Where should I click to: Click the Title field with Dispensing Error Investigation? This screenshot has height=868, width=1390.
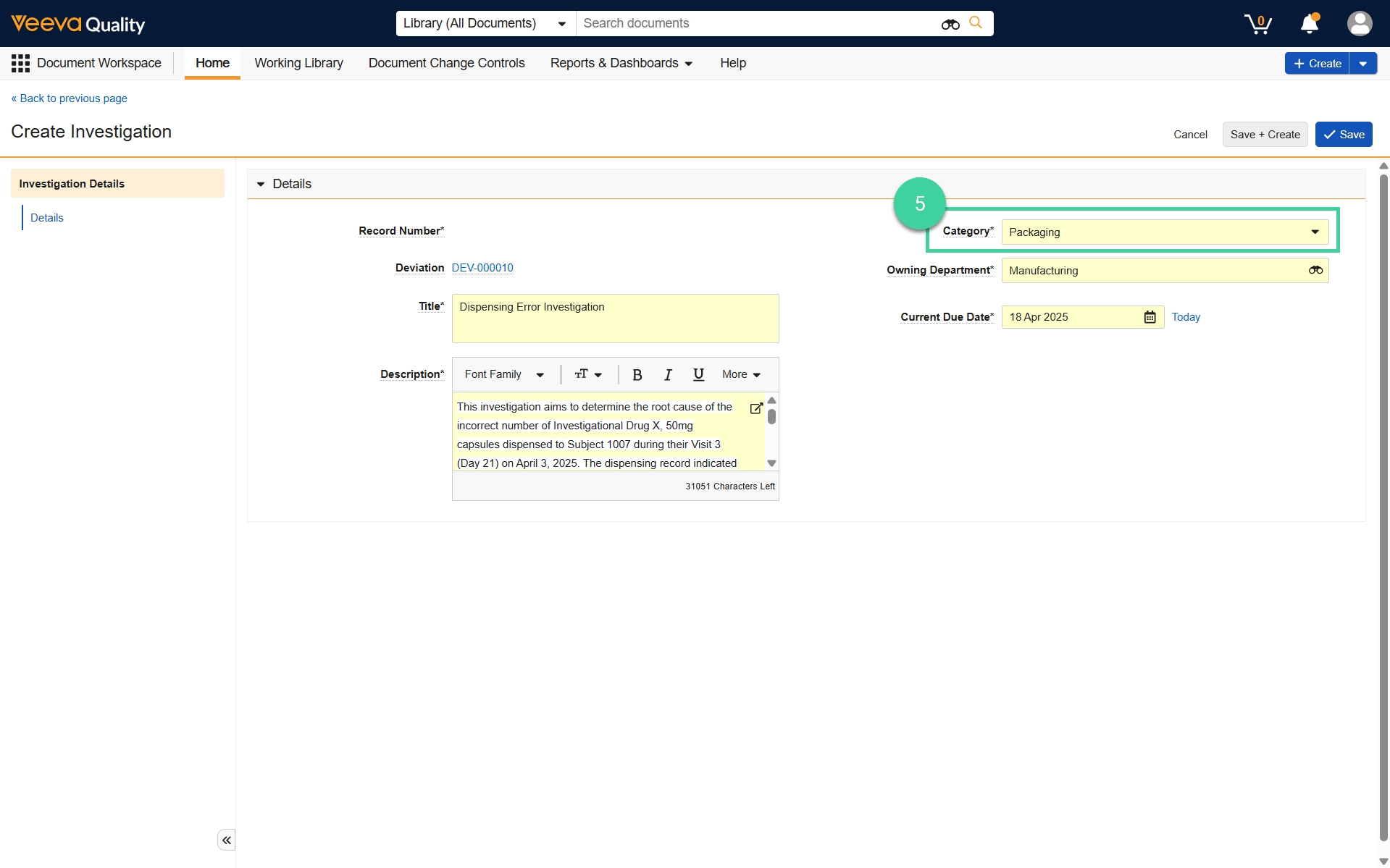click(x=615, y=319)
